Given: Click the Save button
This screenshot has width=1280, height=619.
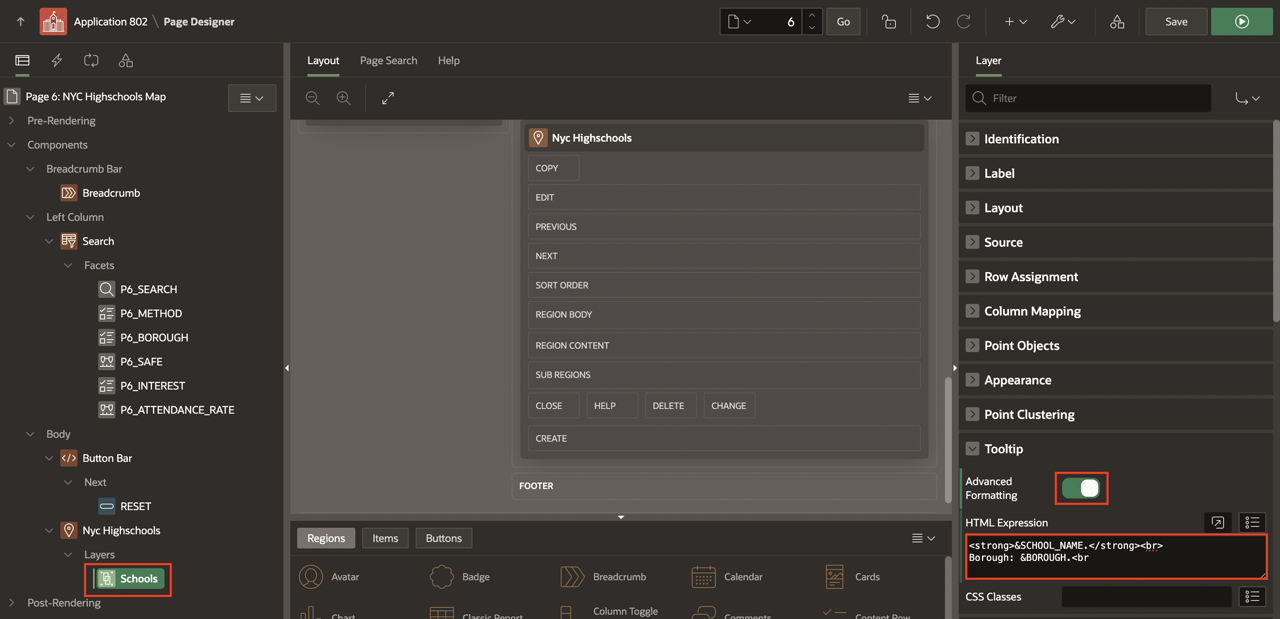Looking at the screenshot, I should pyautogui.click(x=1176, y=21).
